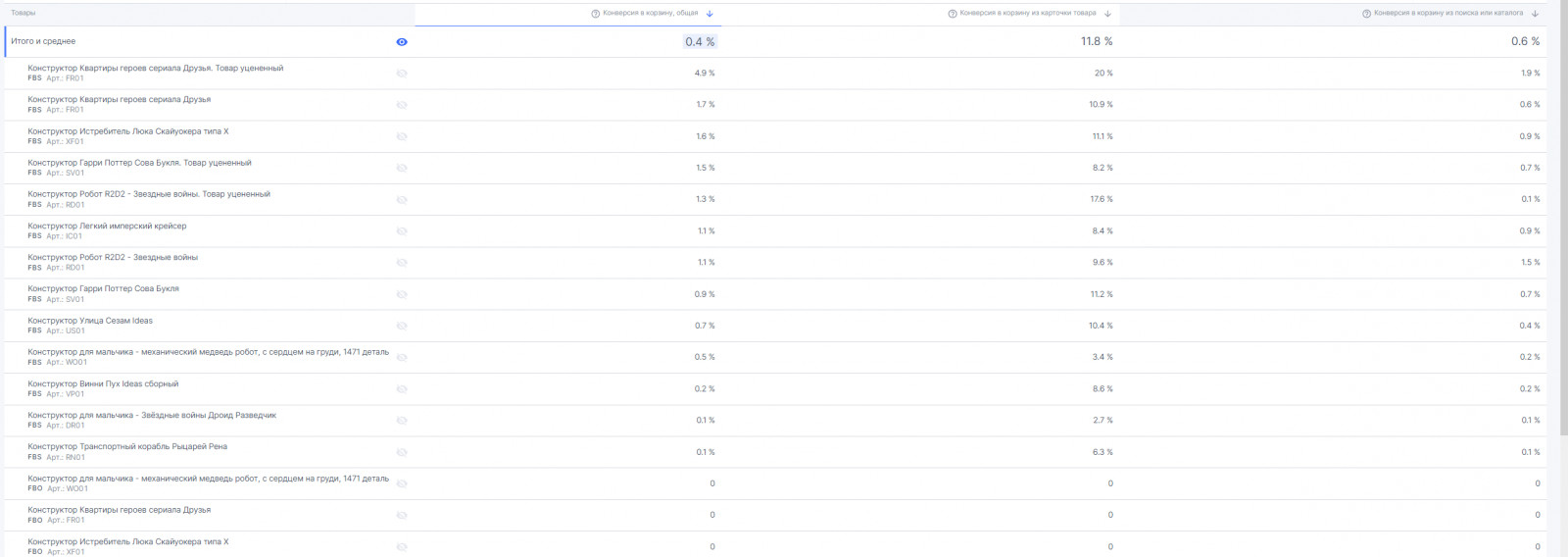Open 'Конструктор Истребитель Люка Скайуокера типа X' FBS product
1568x557 pixels.
click(x=128, y=131)
